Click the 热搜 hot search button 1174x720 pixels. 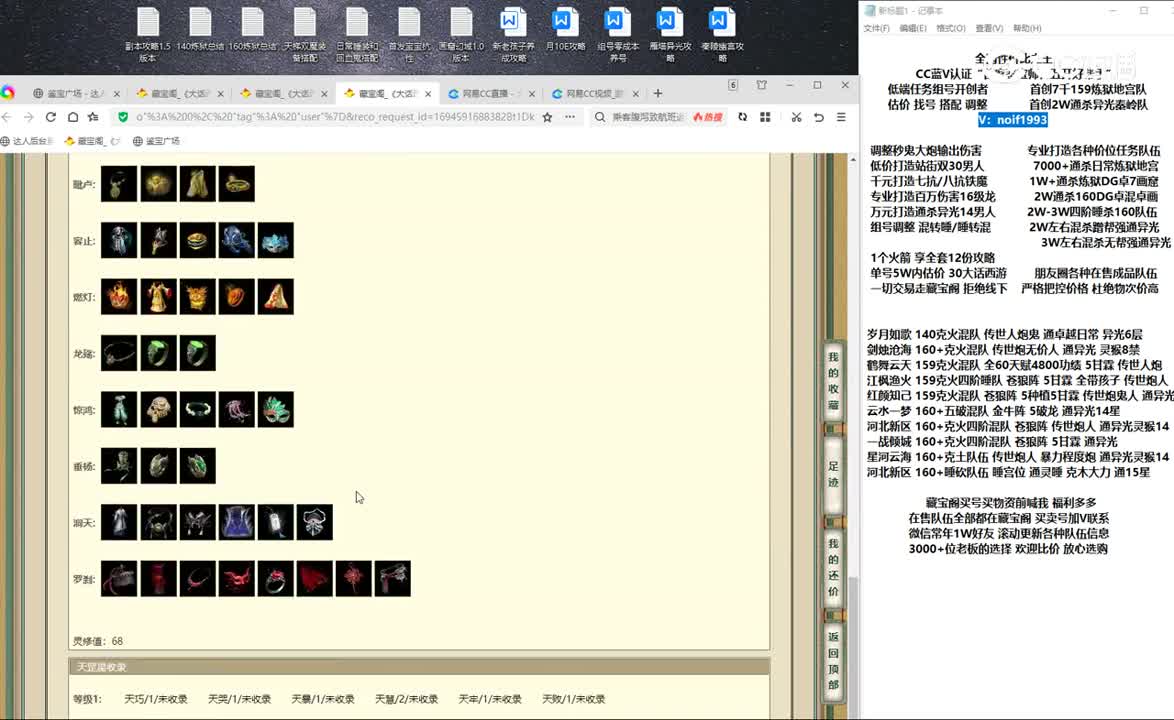point(708,117)
